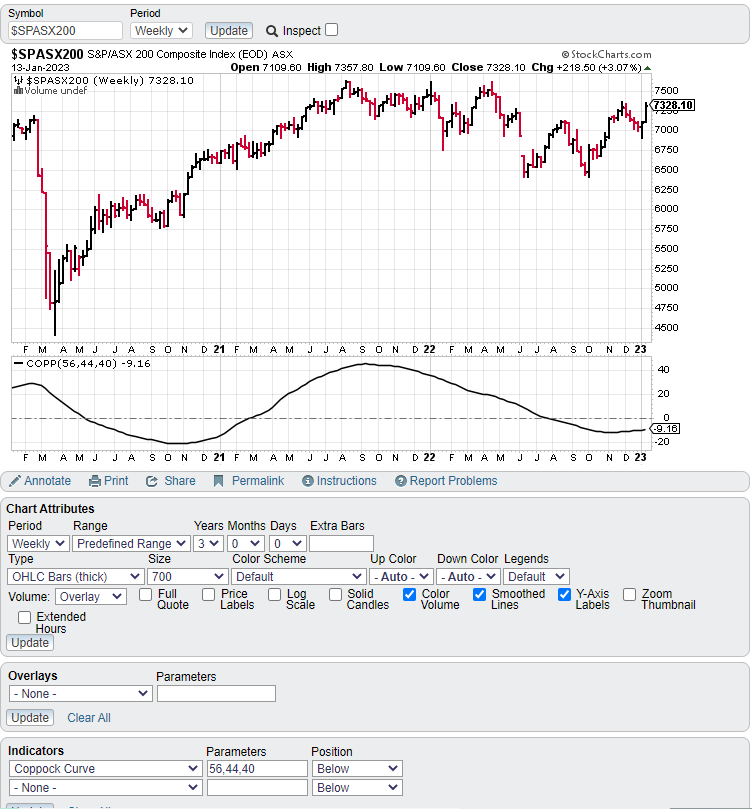Enable Price Labels checkbox
Image resolution: width=752 pixels, height=809 pixels.
coord(208,594)
